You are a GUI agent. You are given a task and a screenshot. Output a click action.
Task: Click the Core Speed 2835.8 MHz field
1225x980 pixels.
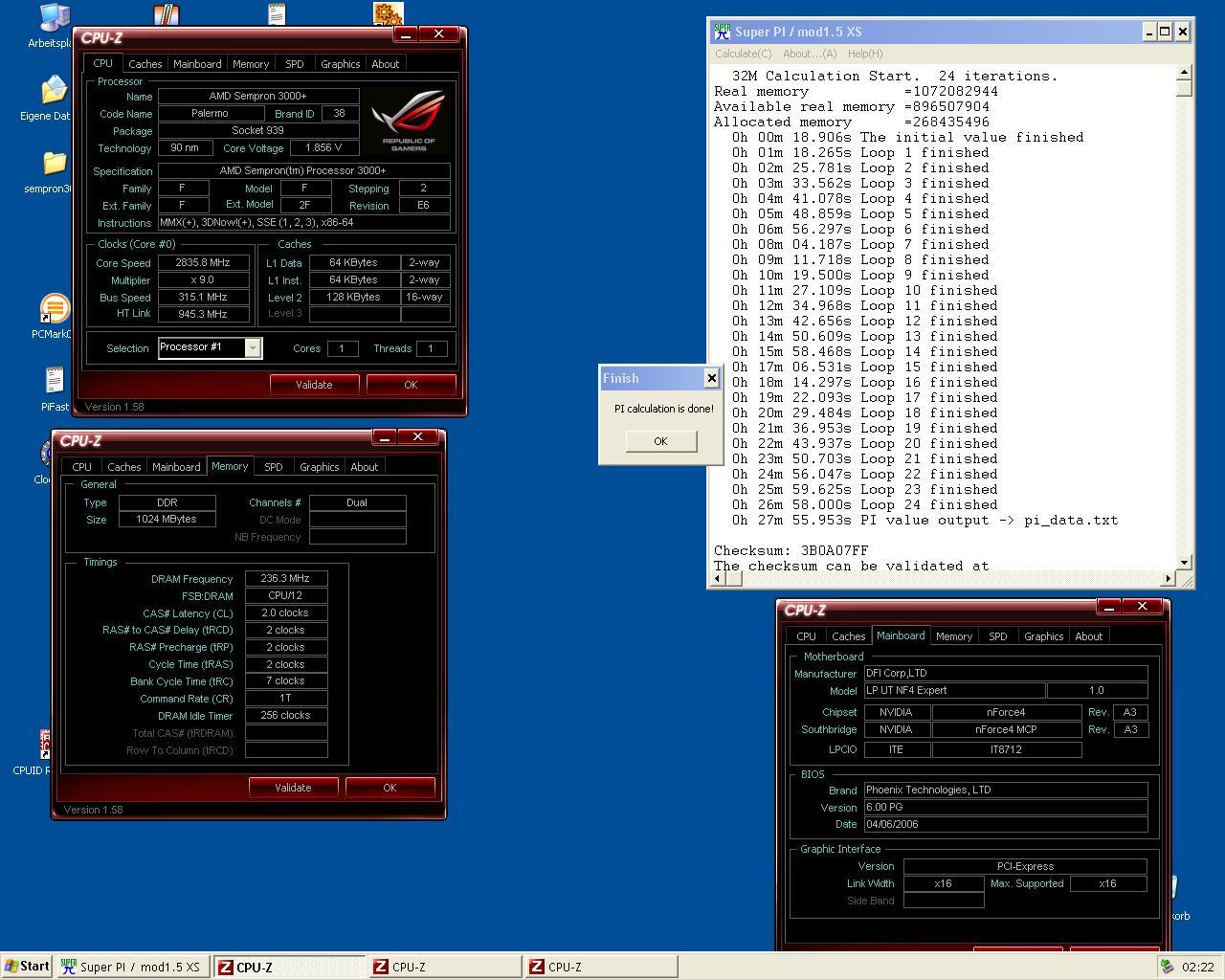(203, 262)
